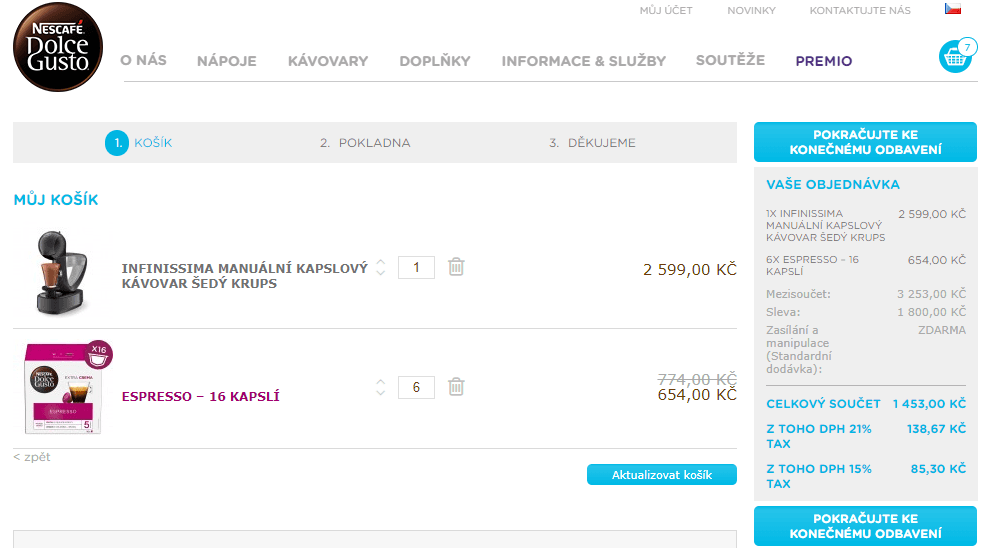
Task: Click the Infinissima quantity field showing 1
Action: tap(416, 267)
